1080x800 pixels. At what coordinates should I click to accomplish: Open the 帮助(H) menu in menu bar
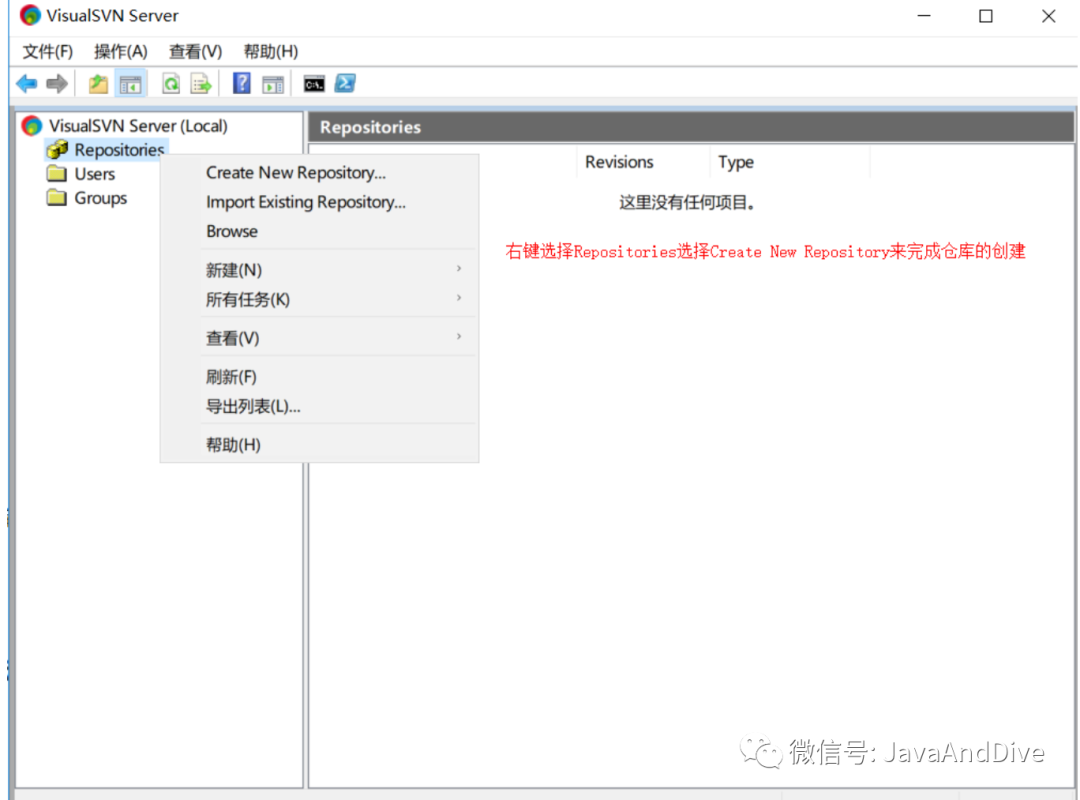pyautogui.click(x=271, y=52)
